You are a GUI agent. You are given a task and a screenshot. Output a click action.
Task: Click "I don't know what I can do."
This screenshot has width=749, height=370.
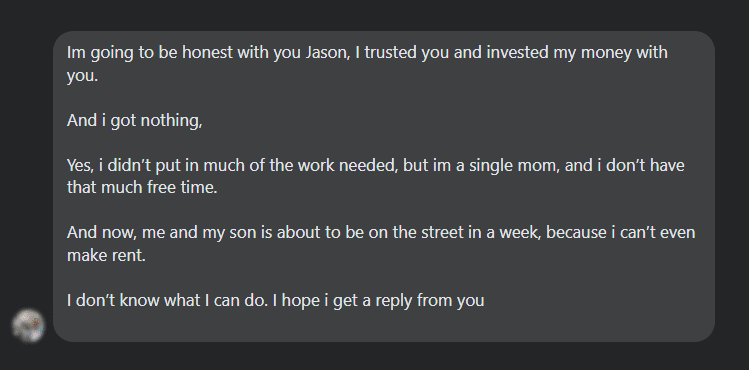167,301
